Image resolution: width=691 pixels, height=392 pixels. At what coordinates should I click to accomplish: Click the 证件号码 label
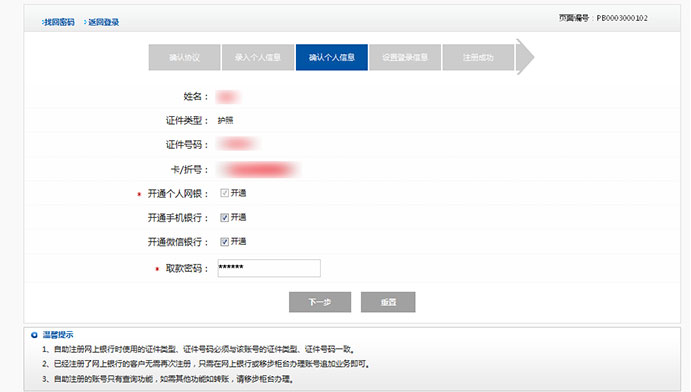[187, 144]
